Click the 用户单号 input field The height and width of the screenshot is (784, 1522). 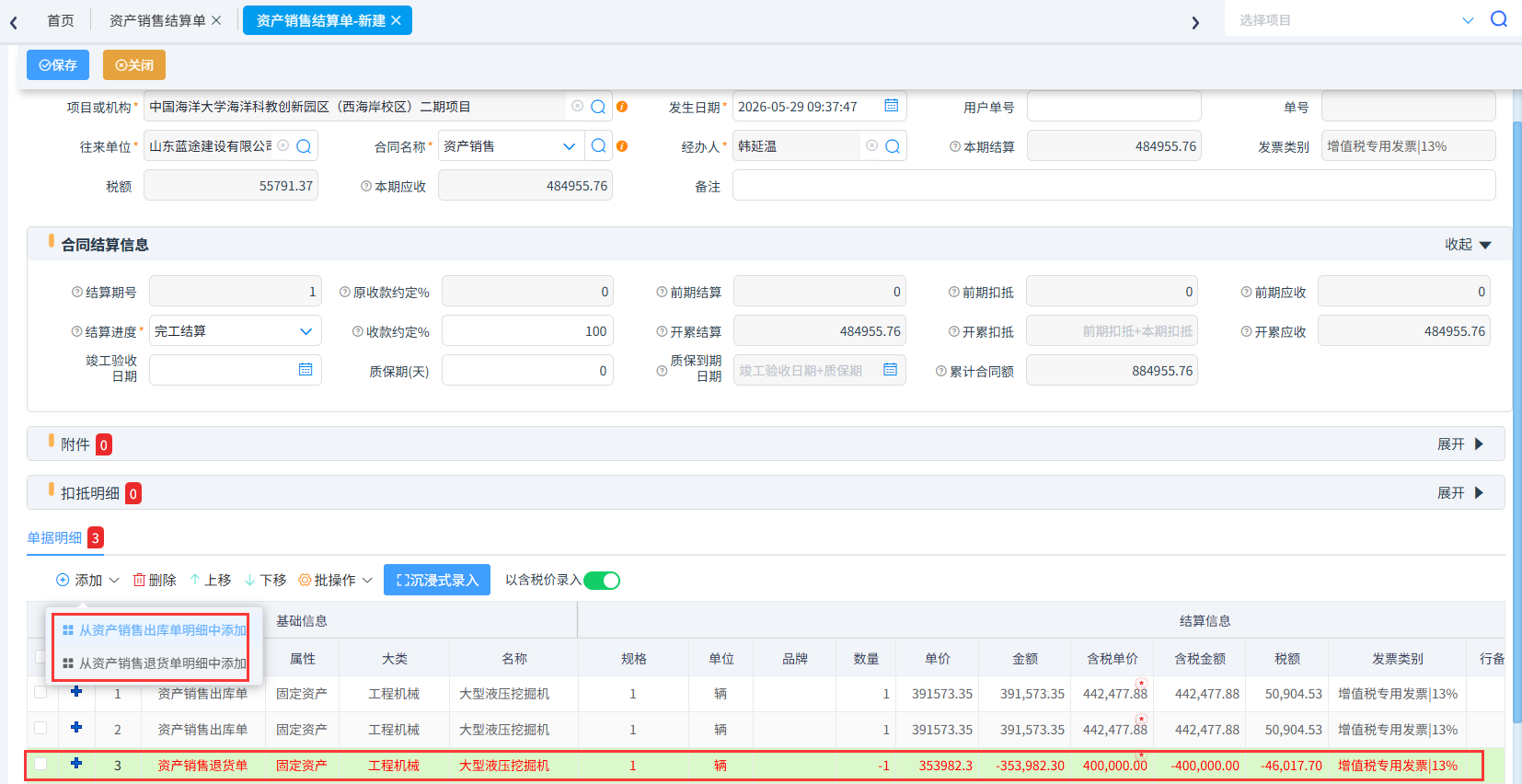pos(1113,107)
